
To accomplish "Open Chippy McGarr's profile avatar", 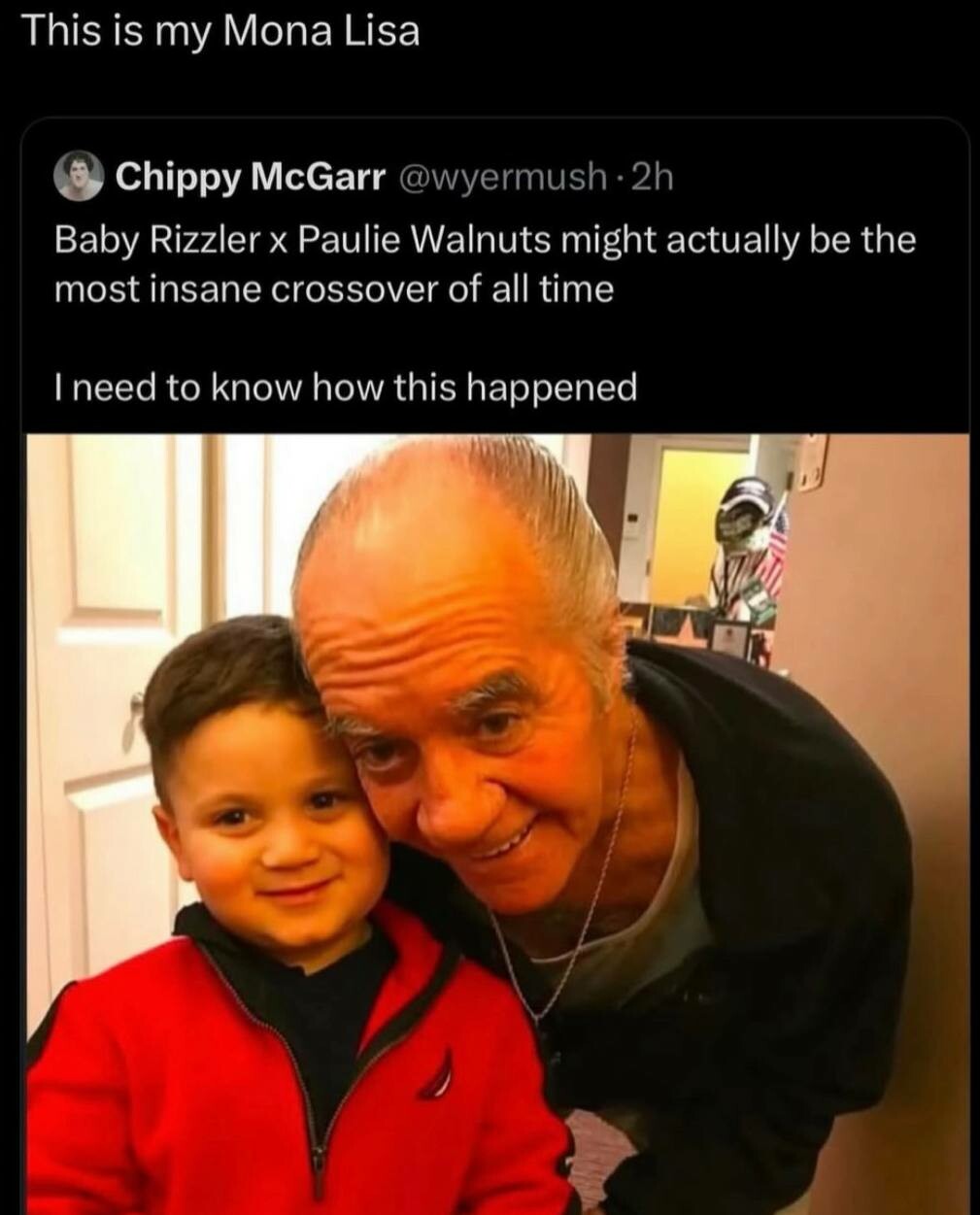I will click(x=80, y=178).
